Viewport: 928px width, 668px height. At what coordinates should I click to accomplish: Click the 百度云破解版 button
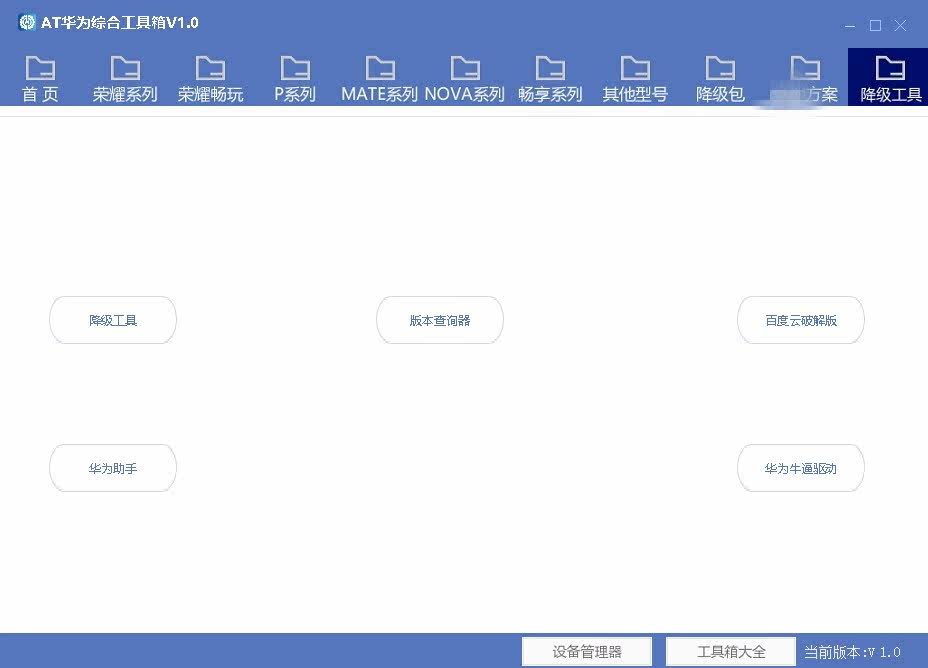(801, 320)
